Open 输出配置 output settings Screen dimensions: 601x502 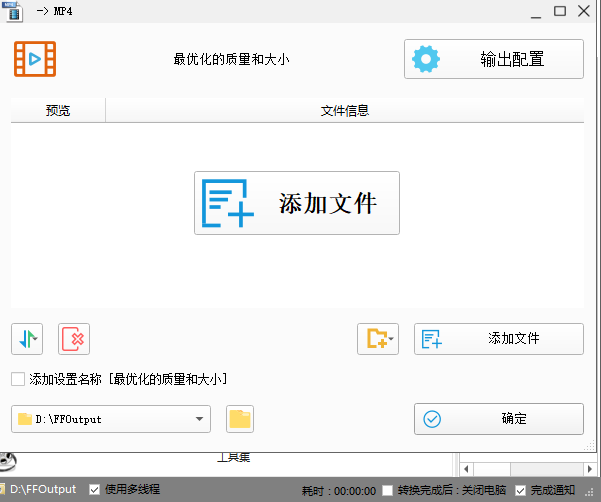[x=494, y=59]
